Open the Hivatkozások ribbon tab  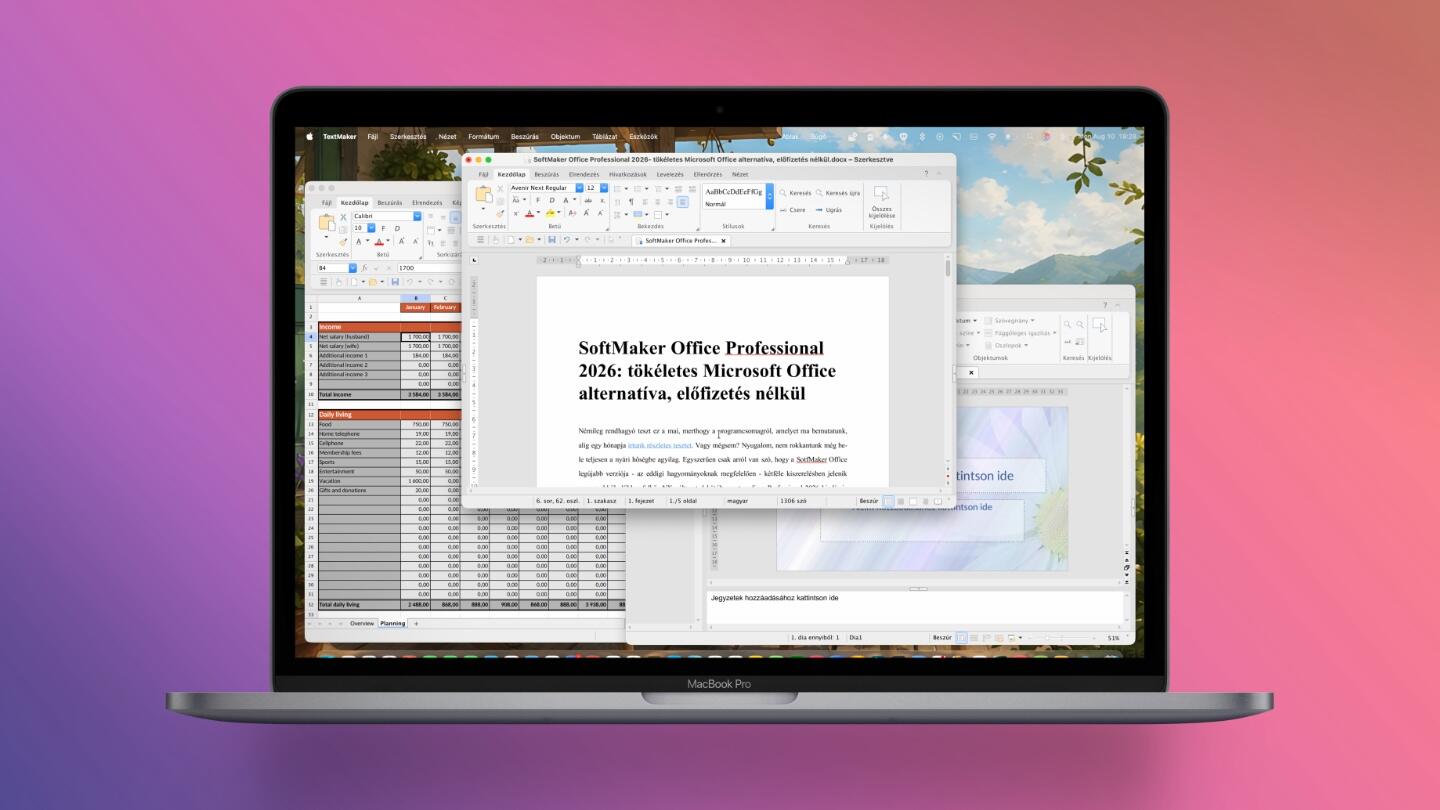pos(628,174)
